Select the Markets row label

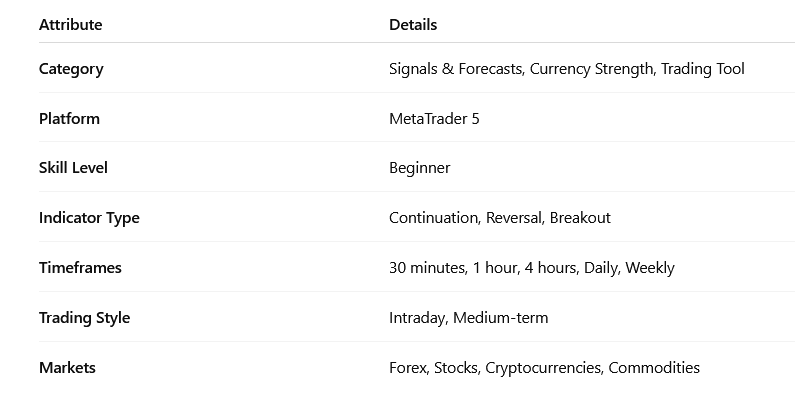[67, 368]
